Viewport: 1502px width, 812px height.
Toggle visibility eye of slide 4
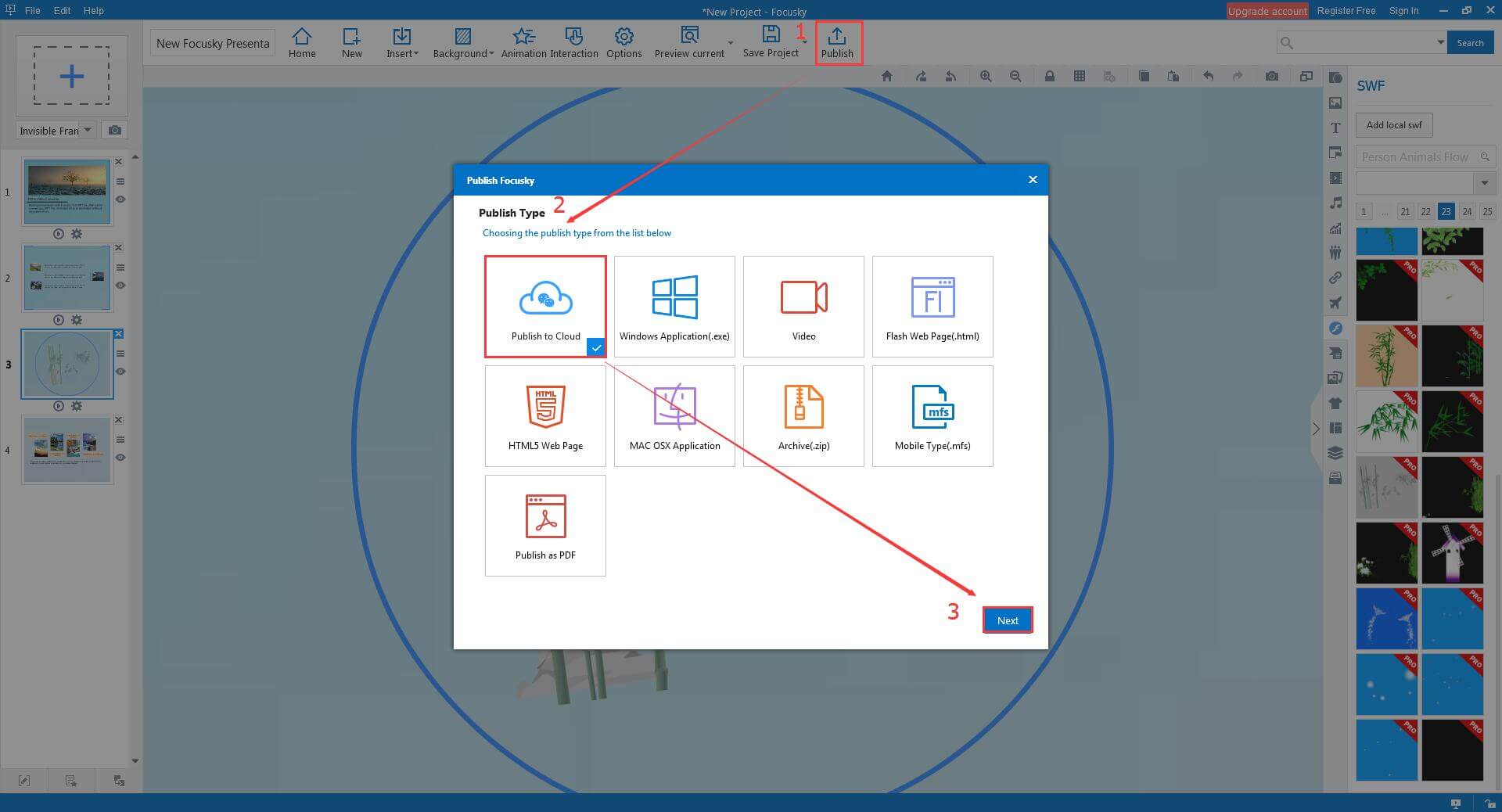point(120,458)
